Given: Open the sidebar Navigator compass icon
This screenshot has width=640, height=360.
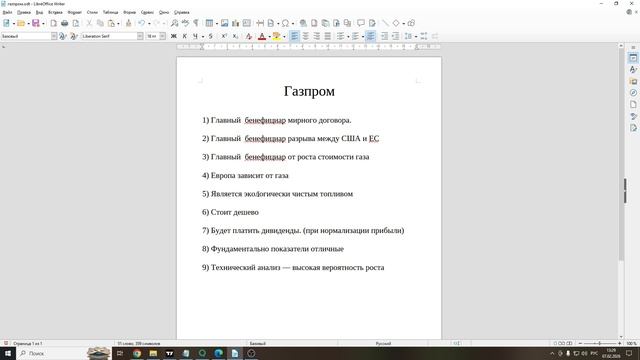Looking at the screenshot, I should (633, 93).
